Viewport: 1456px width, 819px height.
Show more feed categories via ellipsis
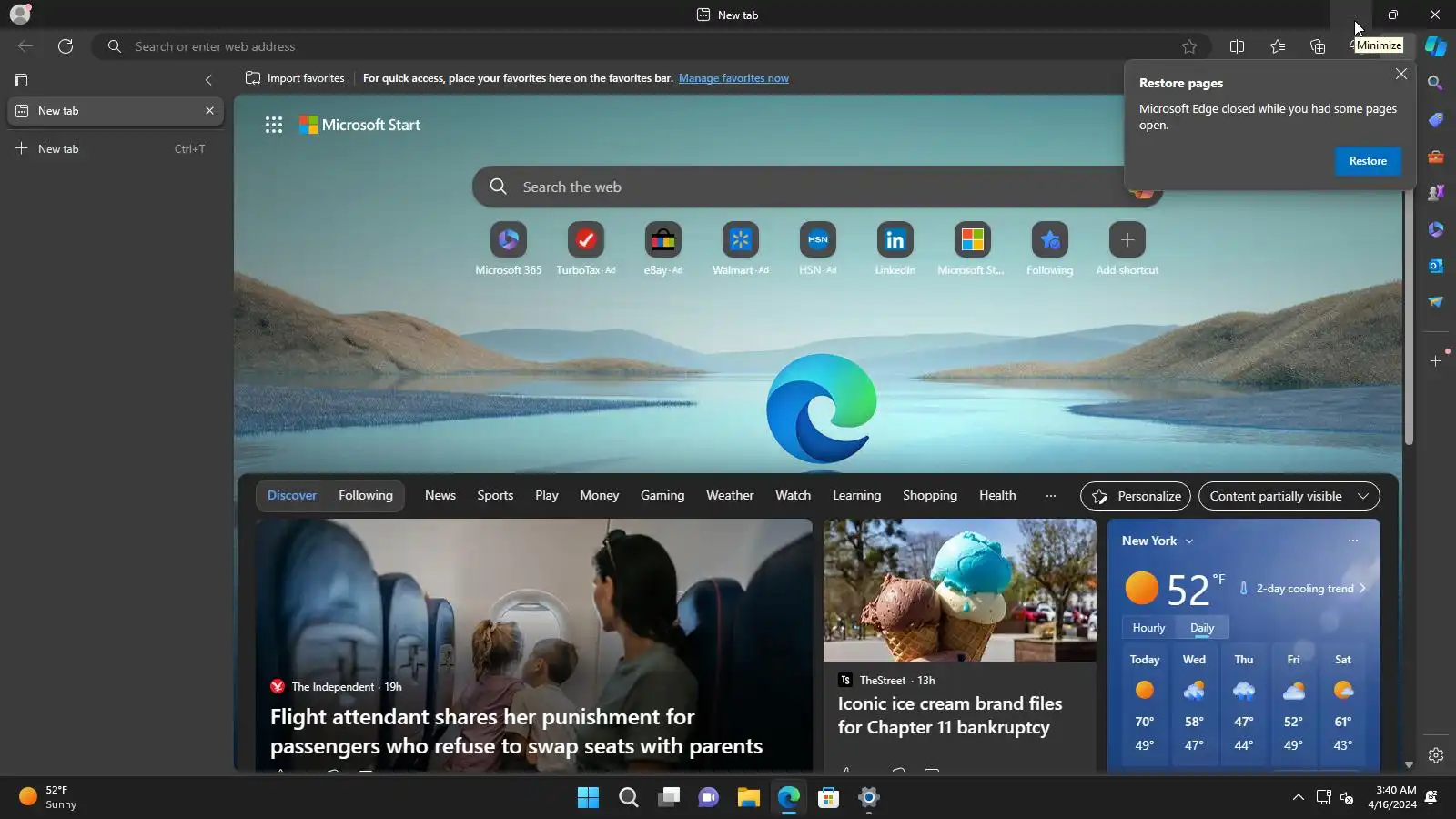tap(1051, 496)
